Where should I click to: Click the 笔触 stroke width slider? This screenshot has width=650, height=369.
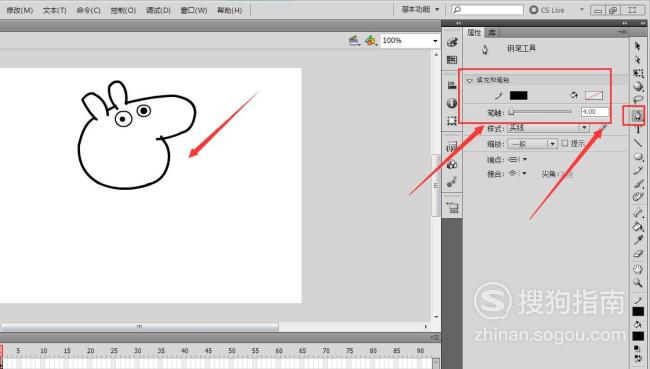(x=540, y=112)
